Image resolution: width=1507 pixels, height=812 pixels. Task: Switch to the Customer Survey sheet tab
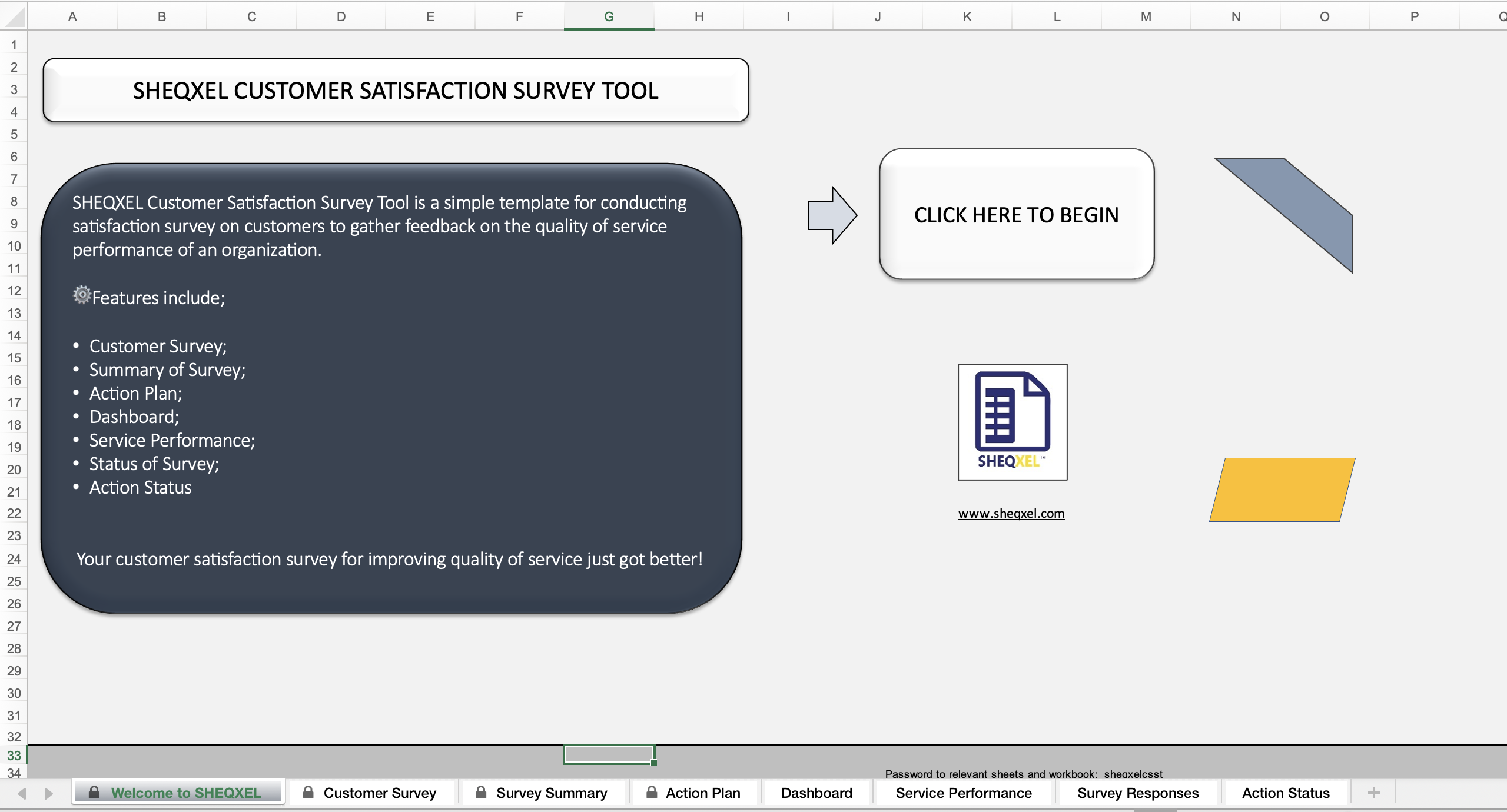[x=371, y=793]
